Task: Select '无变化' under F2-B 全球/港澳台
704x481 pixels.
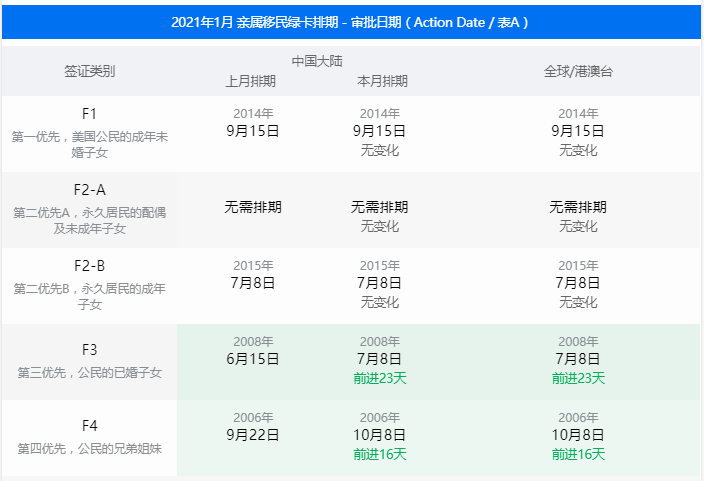Action: point(578,302)
